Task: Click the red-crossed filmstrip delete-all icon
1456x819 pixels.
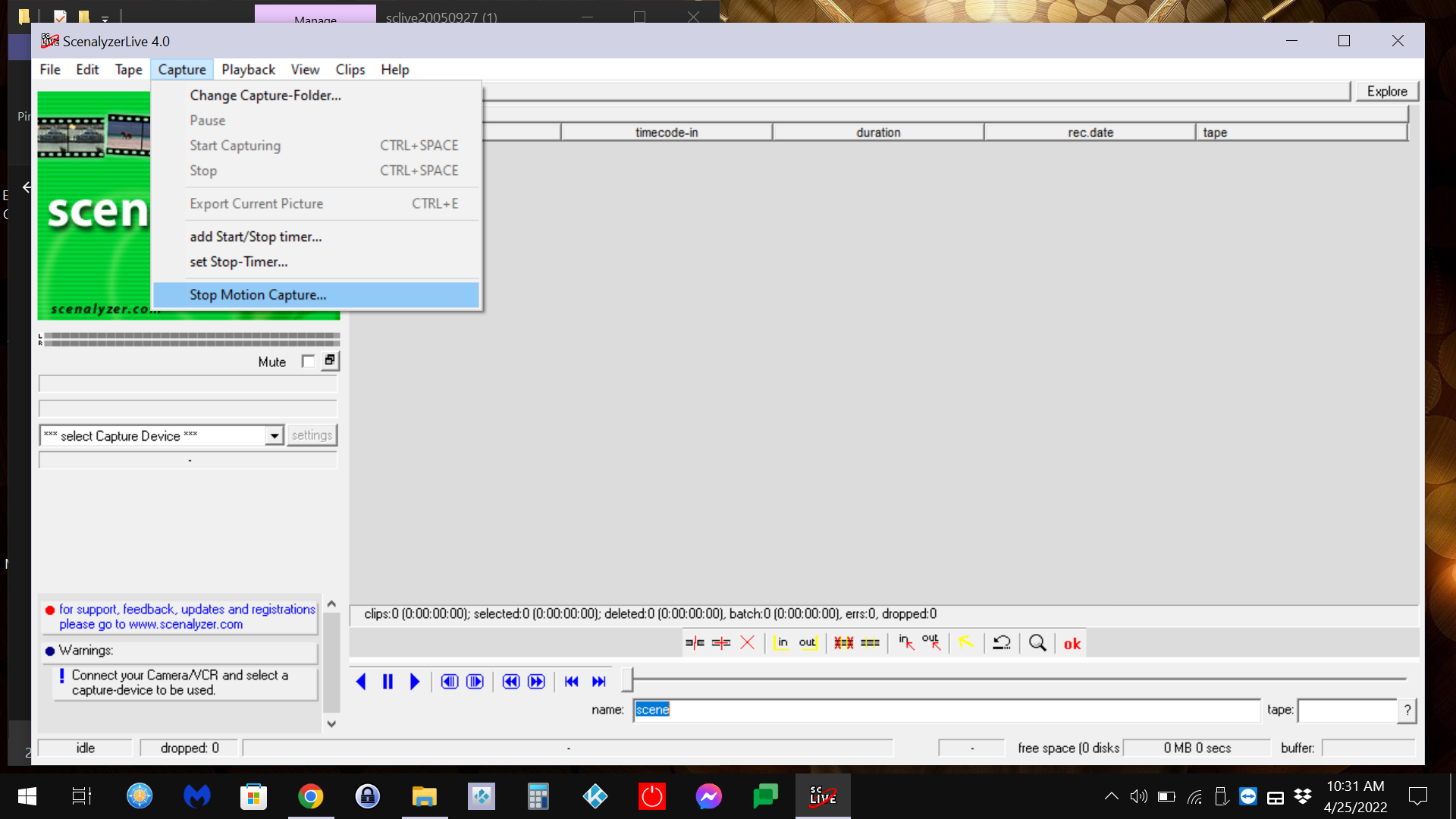Action: click(844, 643)
